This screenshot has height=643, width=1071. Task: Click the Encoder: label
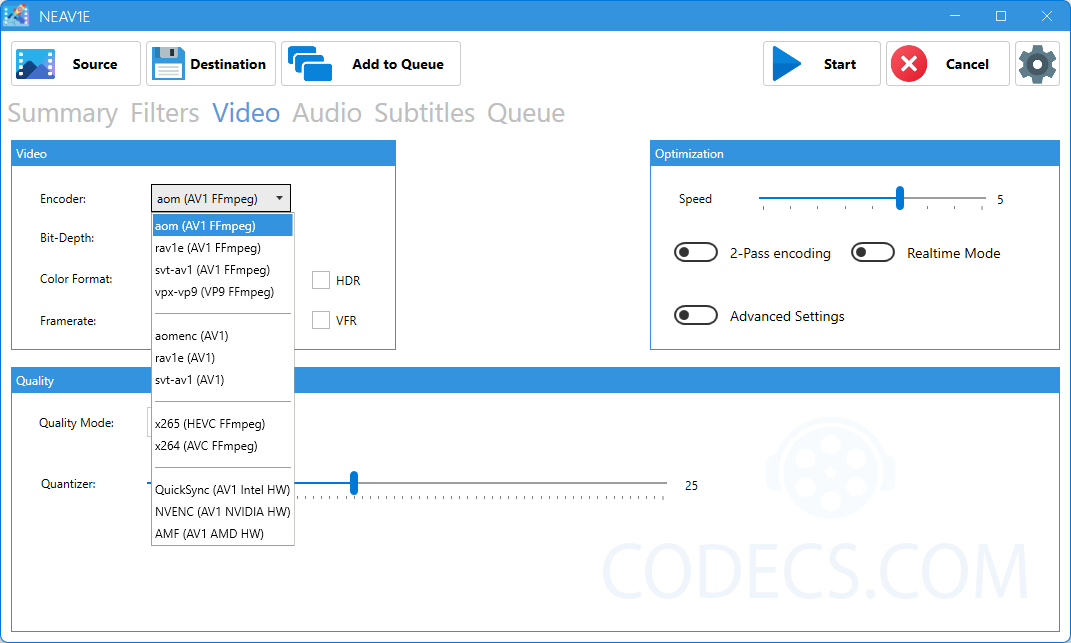tap(63, 199)
